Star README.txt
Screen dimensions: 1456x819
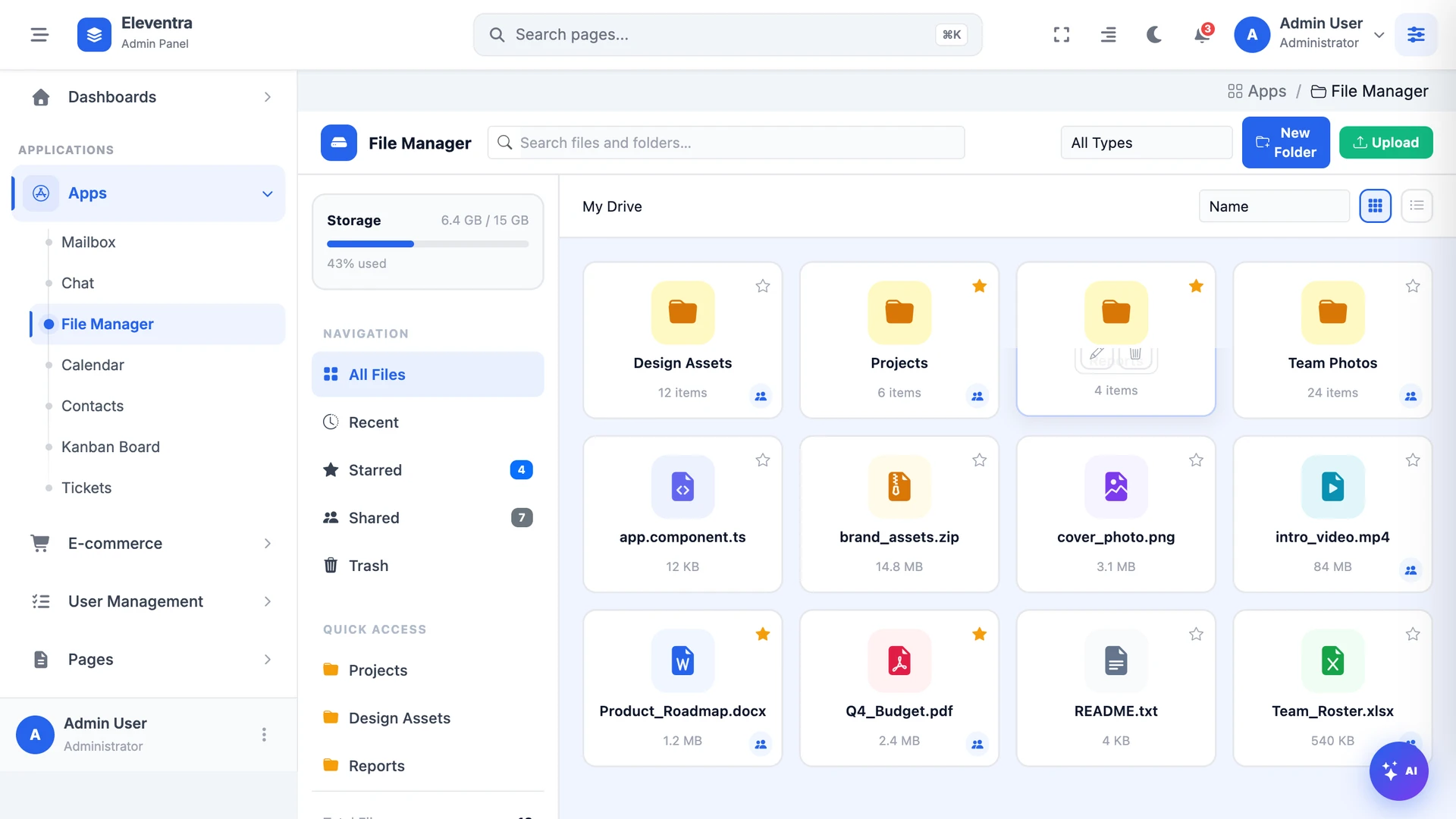click(x=1196, y=634)
